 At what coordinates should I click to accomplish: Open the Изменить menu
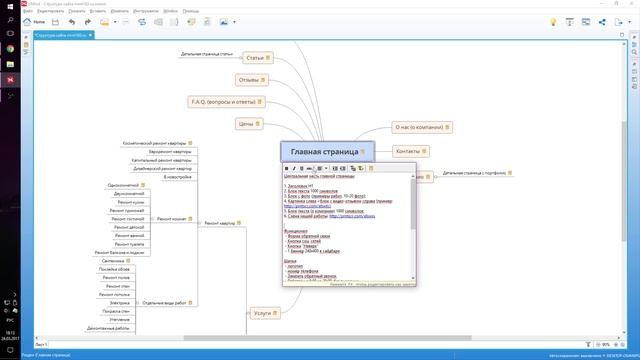[120, 11]
